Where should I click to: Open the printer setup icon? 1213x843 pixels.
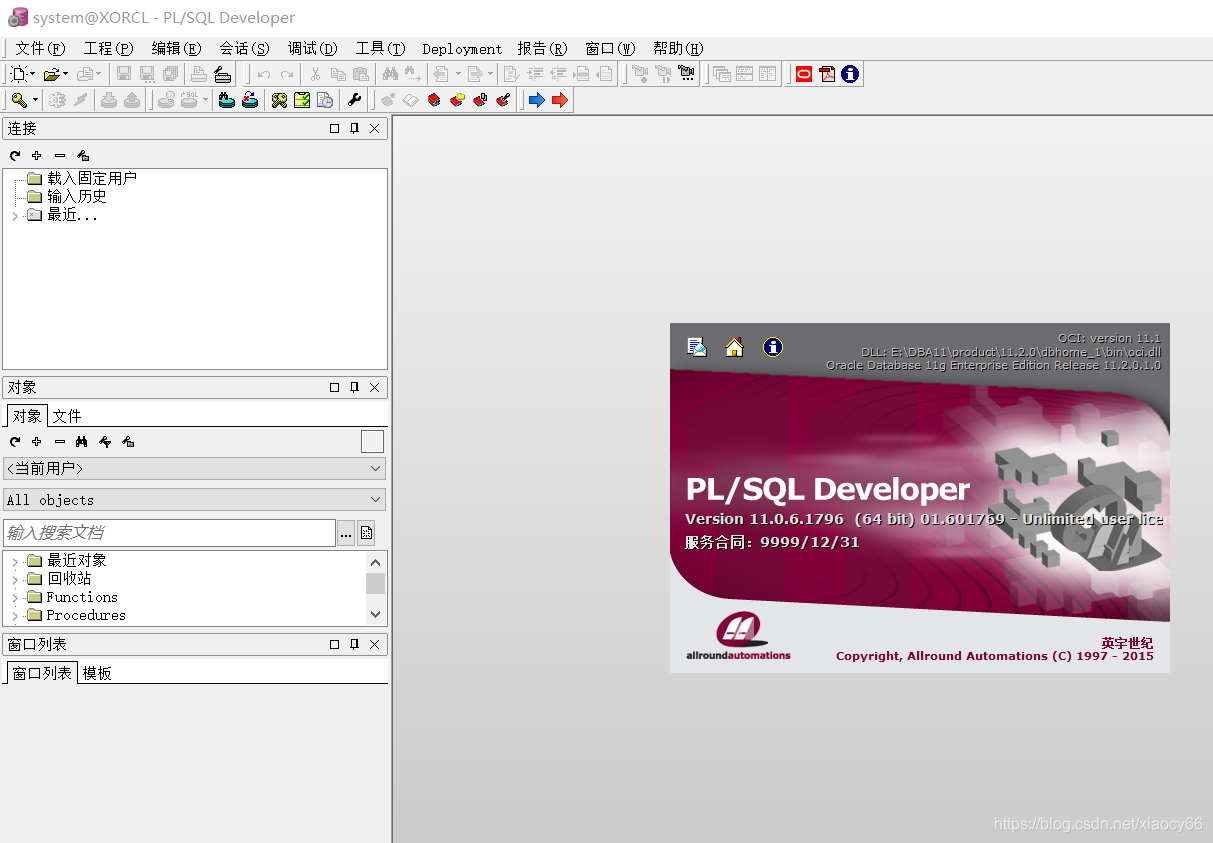tap(222, 74)
